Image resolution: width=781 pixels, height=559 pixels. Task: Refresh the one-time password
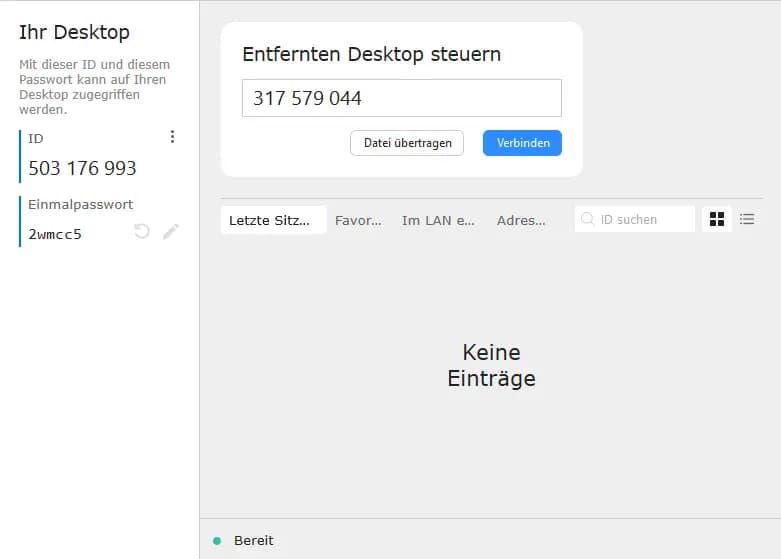[142, 232]
